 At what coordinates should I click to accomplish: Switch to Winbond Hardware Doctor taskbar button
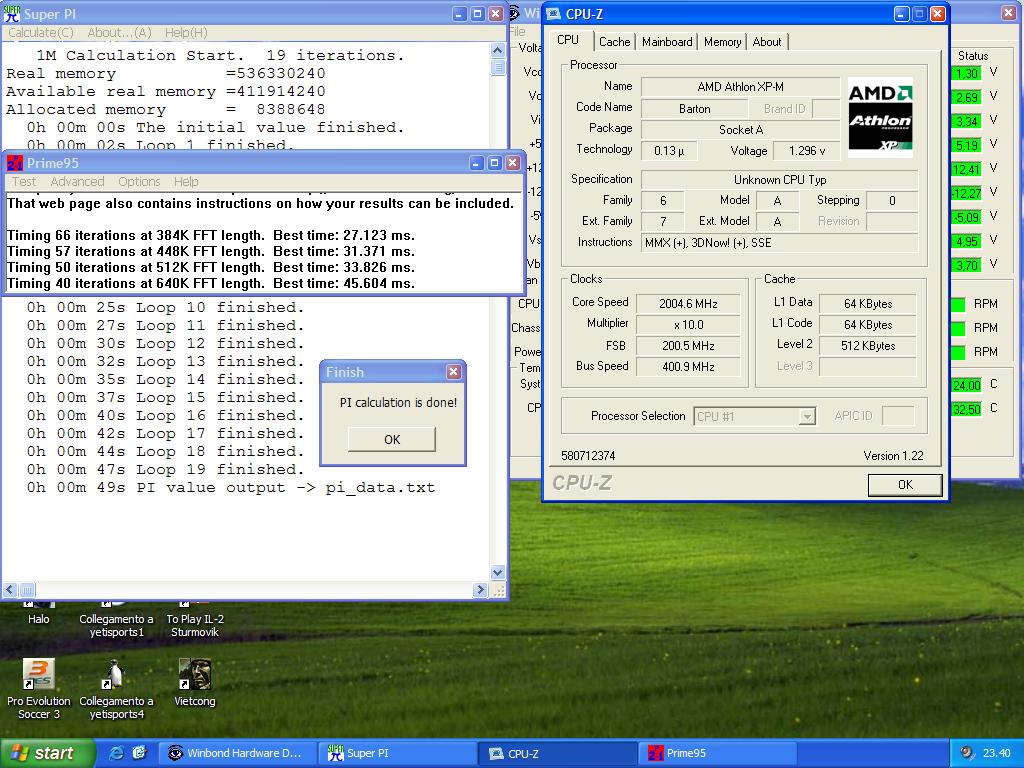coord(237,753)
